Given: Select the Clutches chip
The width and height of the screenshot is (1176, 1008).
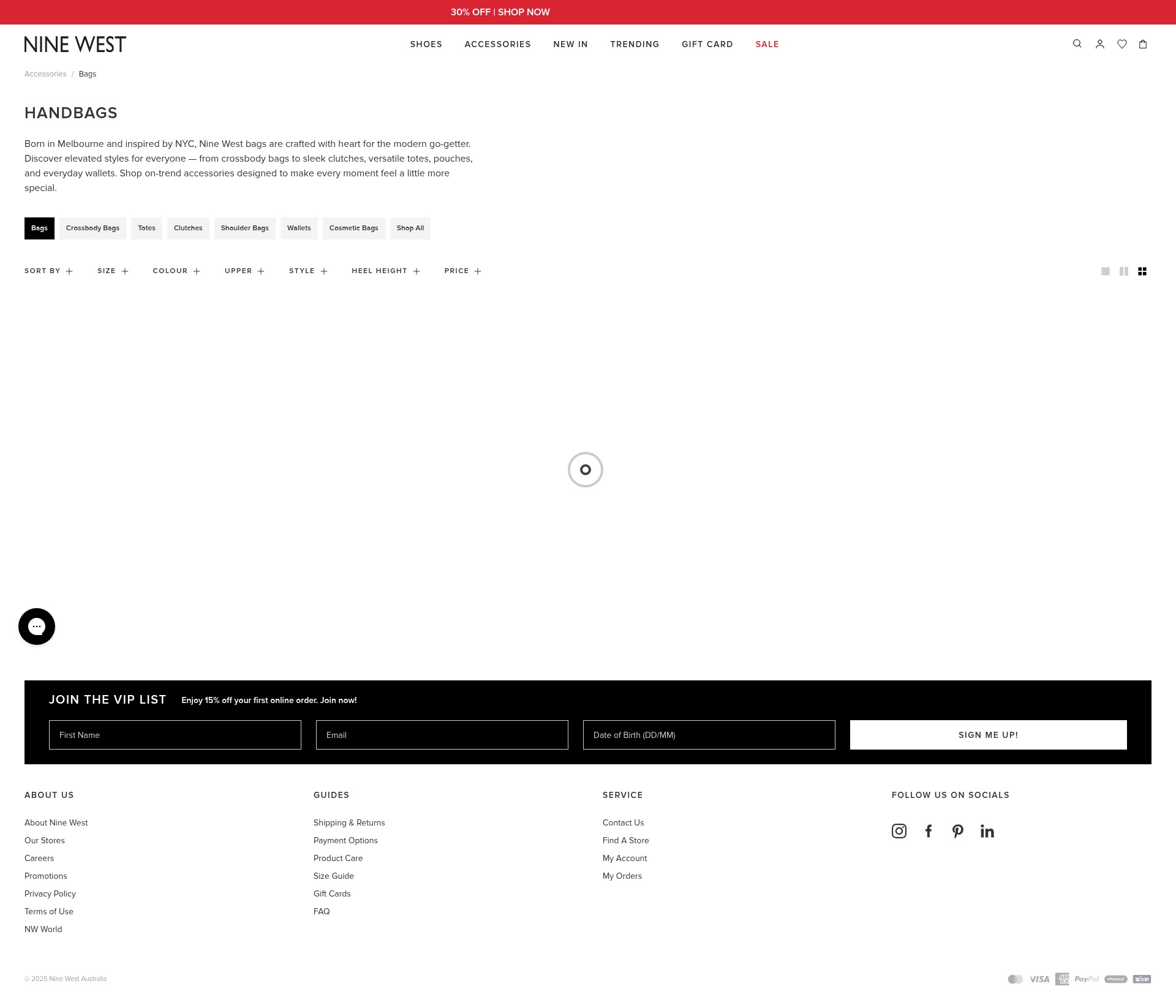Looking at the screenshot, I should 188,228.
